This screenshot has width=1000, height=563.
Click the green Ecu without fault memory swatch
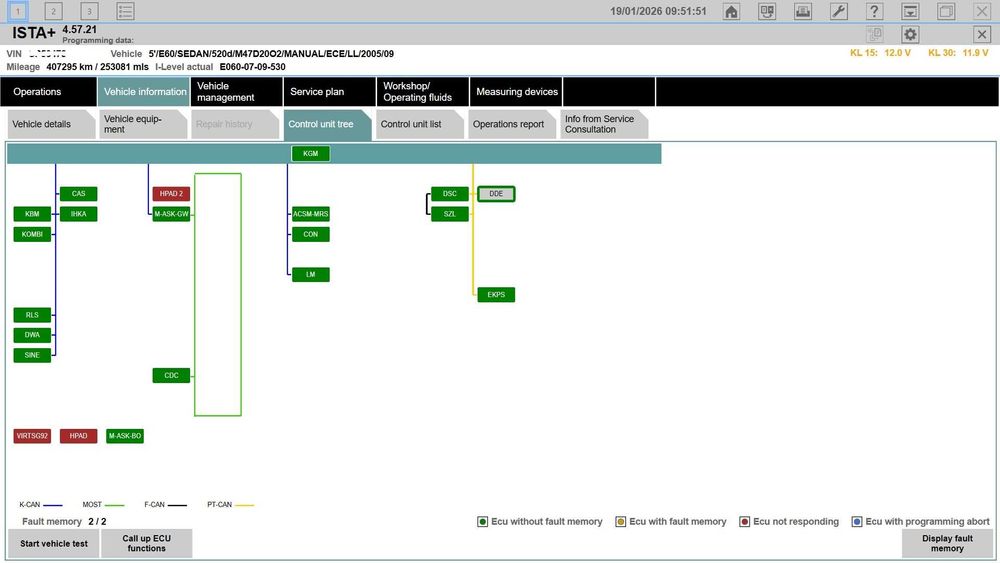(x=482, y=522)
